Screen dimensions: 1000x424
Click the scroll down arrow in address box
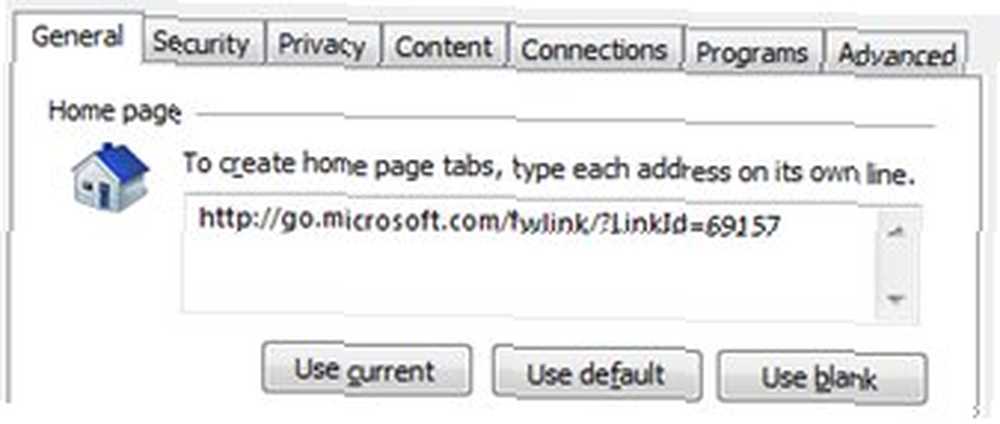[x=897, y=298]
